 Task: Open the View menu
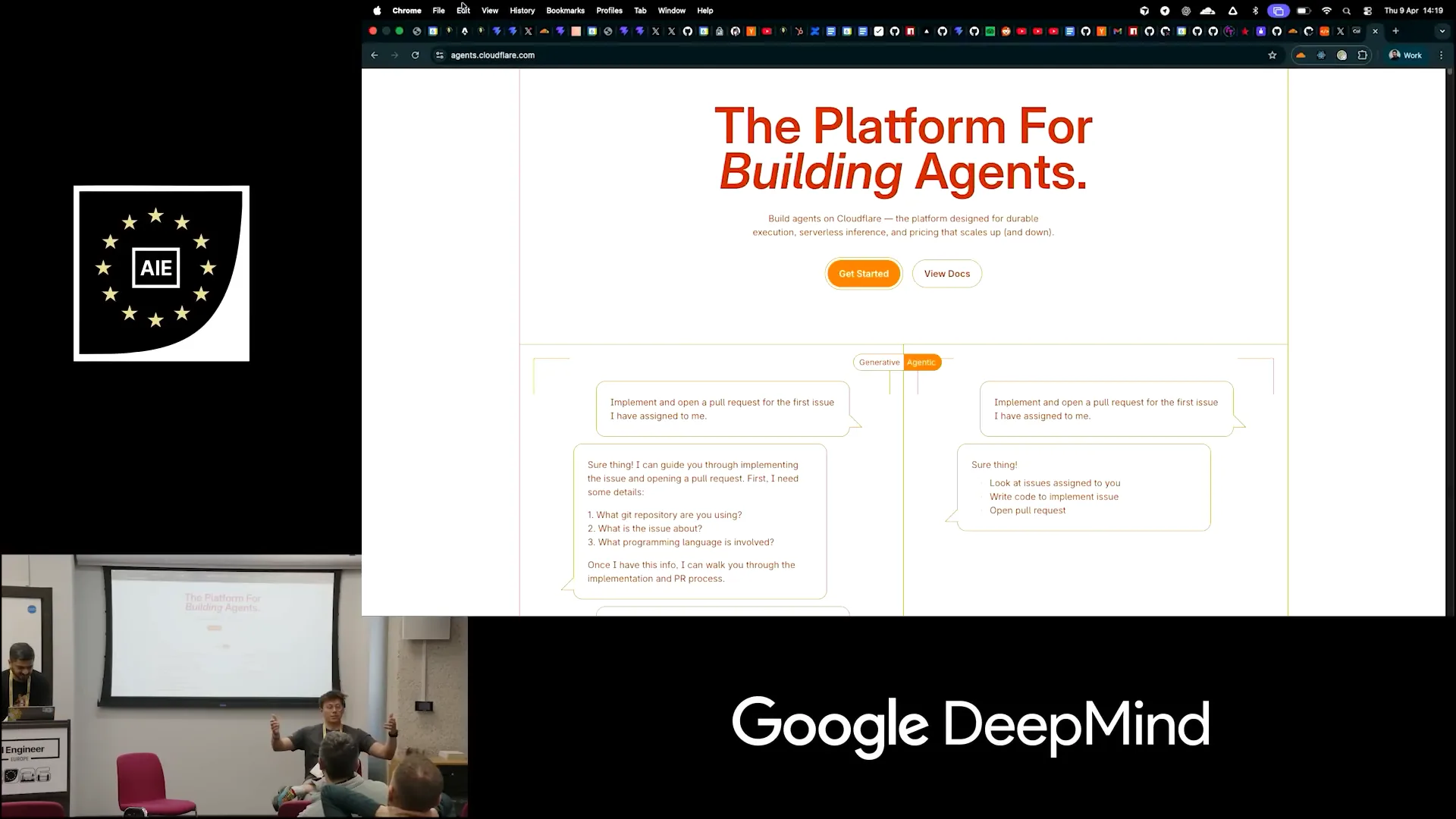pyautogui.click(x=490, y=11)
